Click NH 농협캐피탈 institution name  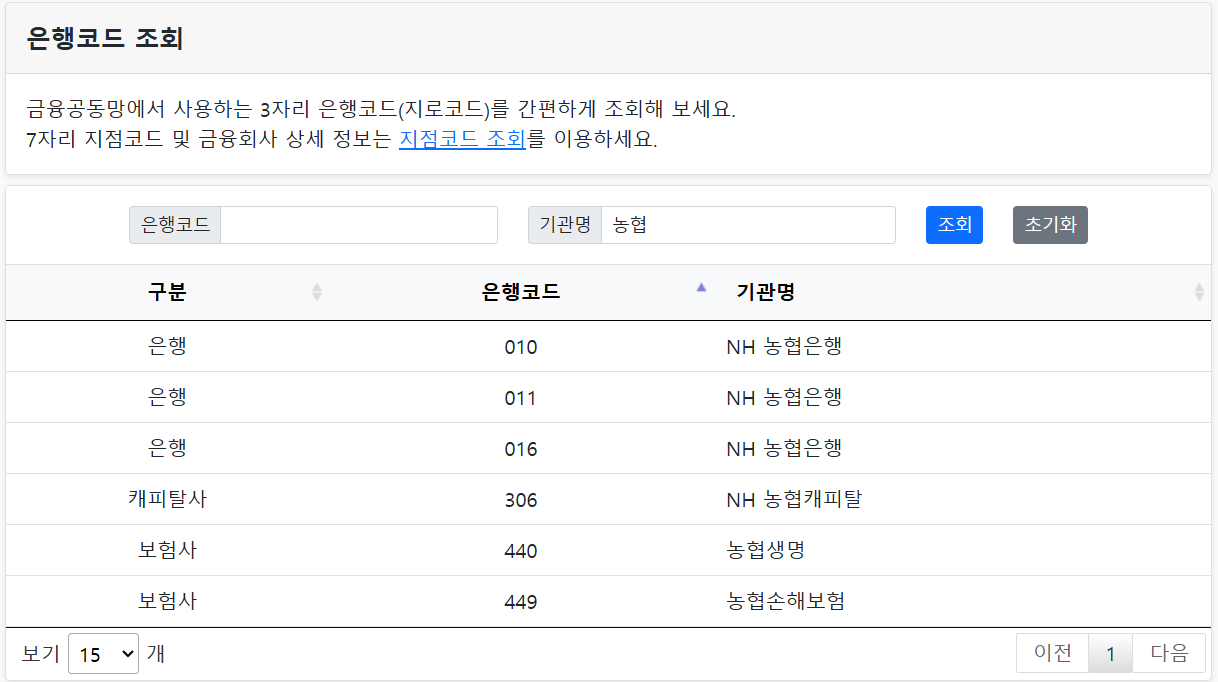point(794,499)
